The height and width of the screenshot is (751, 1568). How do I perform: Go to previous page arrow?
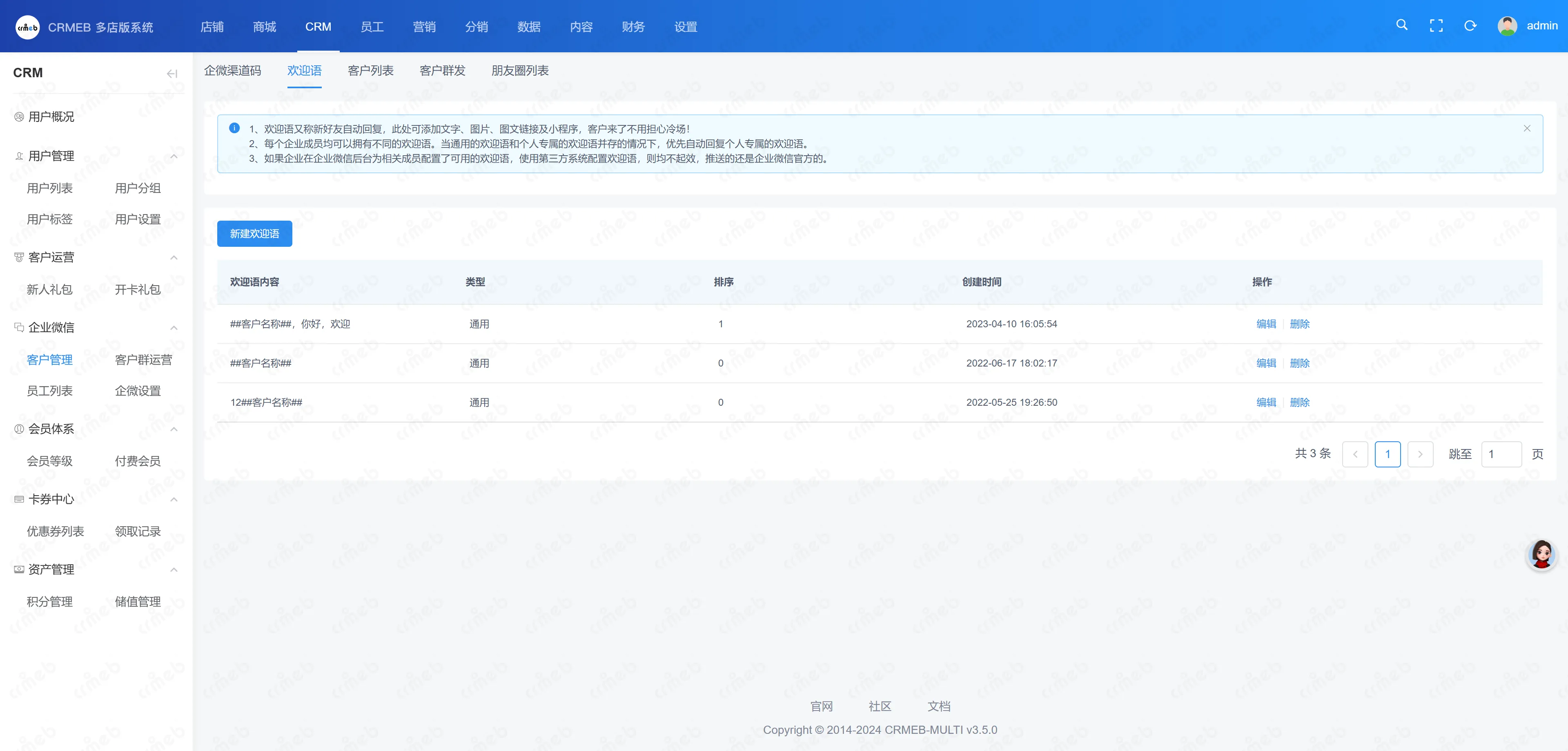pos(1355,454)
